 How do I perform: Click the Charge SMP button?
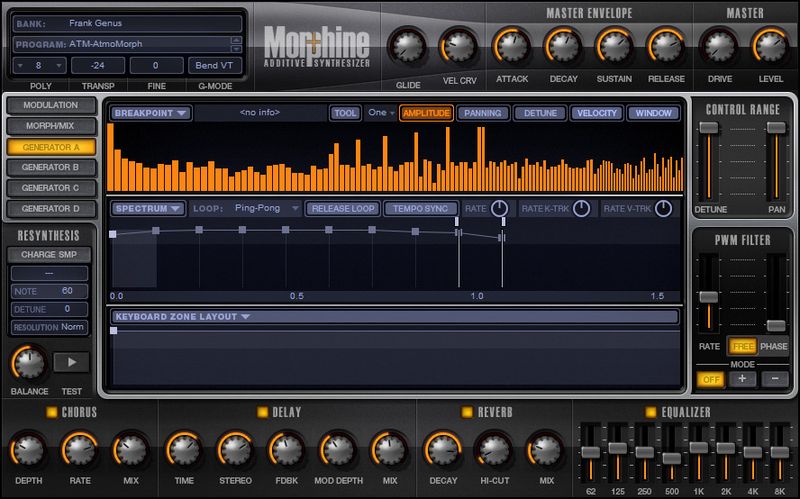pyautogui.click(x=50, y=254)
